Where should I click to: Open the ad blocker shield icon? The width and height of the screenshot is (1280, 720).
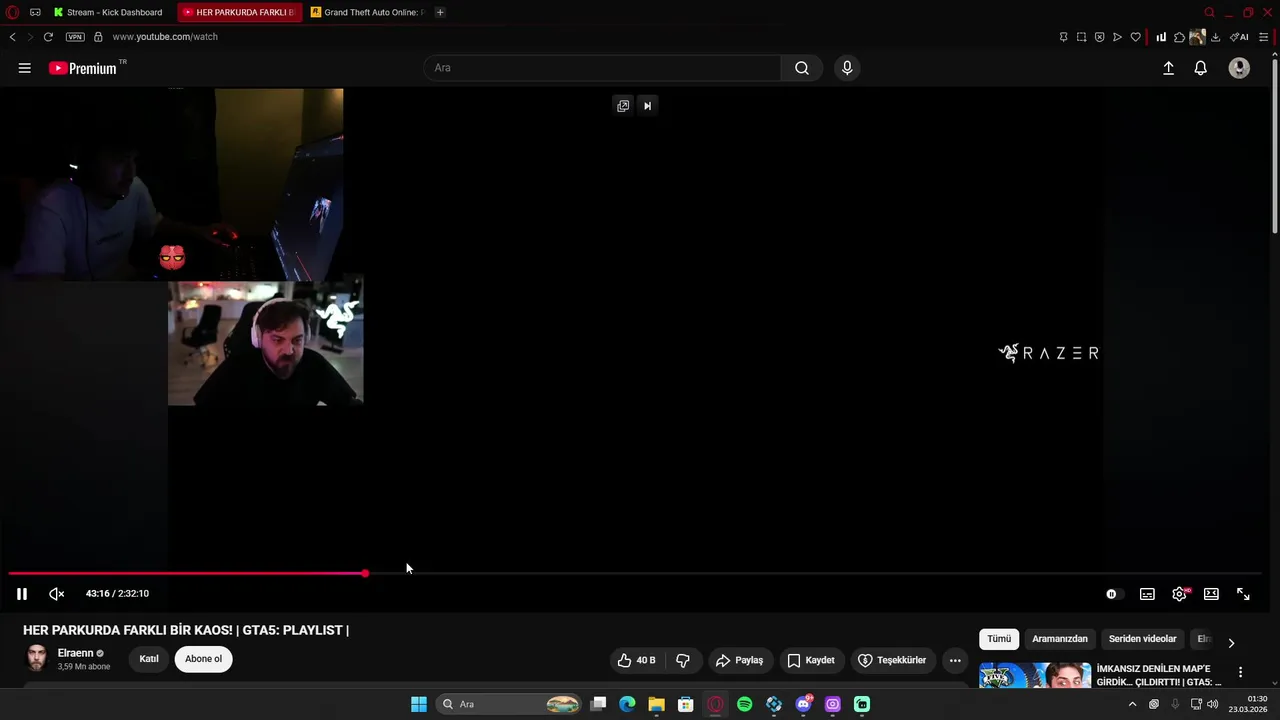click(x=1099, y=37)
